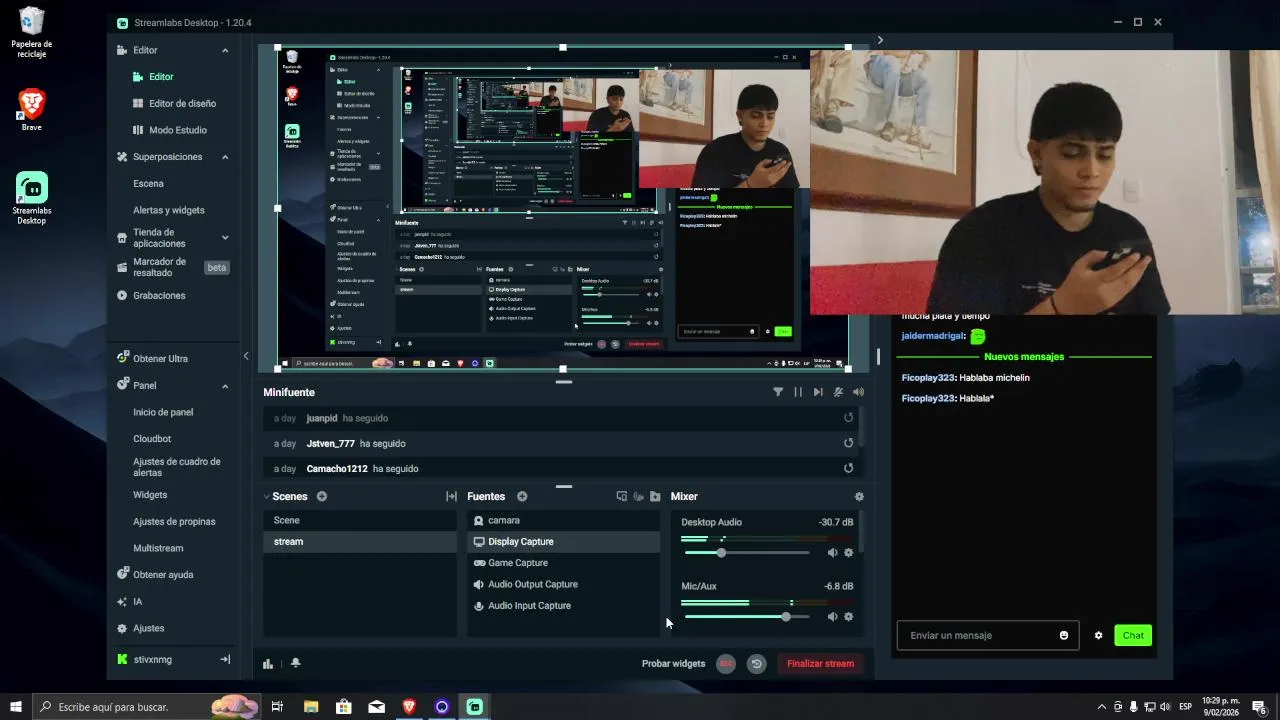Viewport: 1280px width, 720px height.
Task: Select the Game Capture source
Action: tap(563, 563)
